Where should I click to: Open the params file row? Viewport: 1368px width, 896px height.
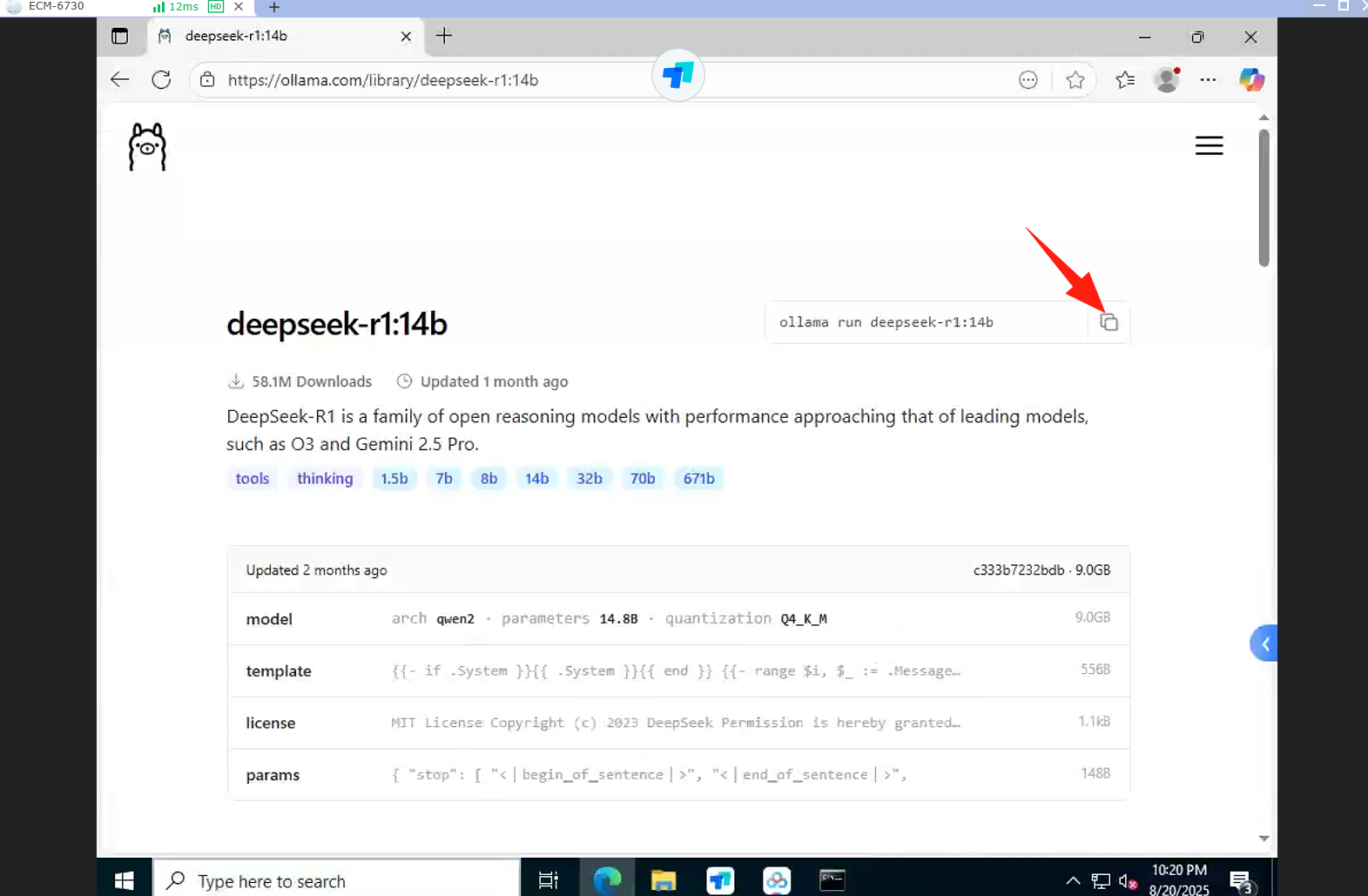click(678, 774)
